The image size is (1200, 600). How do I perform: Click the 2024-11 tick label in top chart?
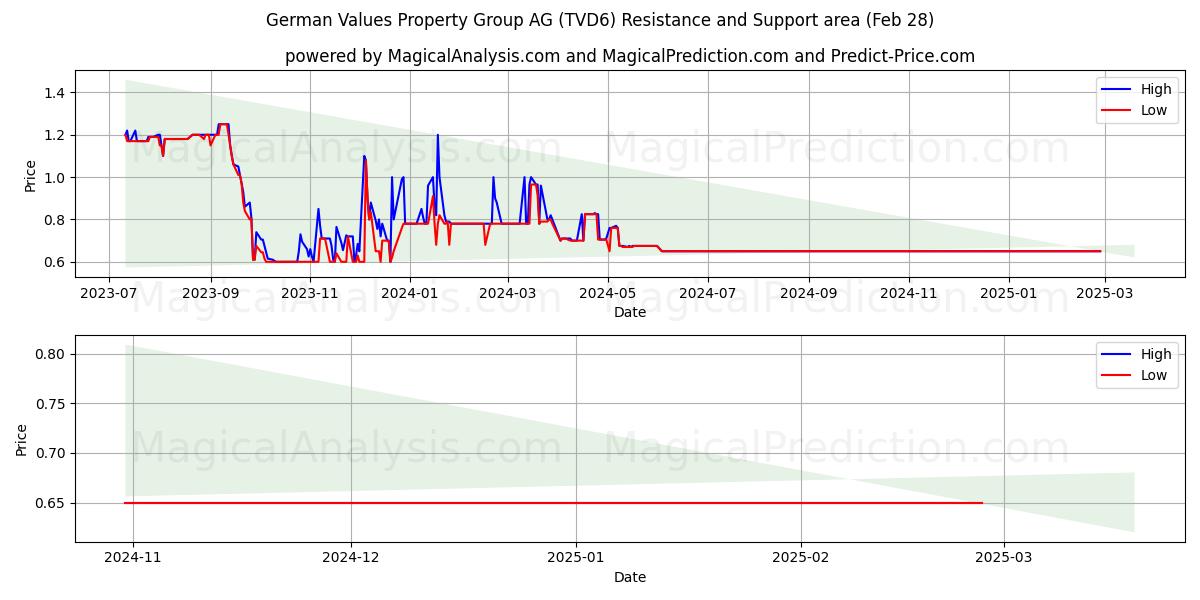(x=909, y=293)
